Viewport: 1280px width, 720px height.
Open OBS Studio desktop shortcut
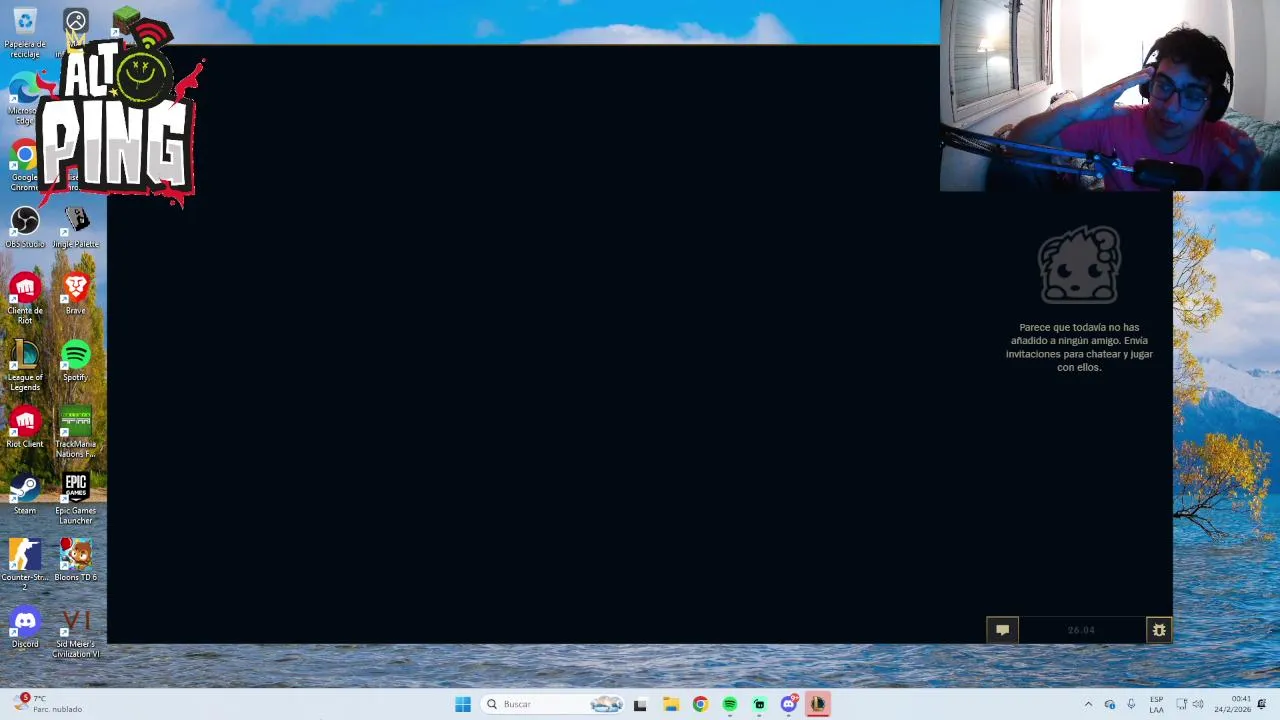tap(24, 228)
